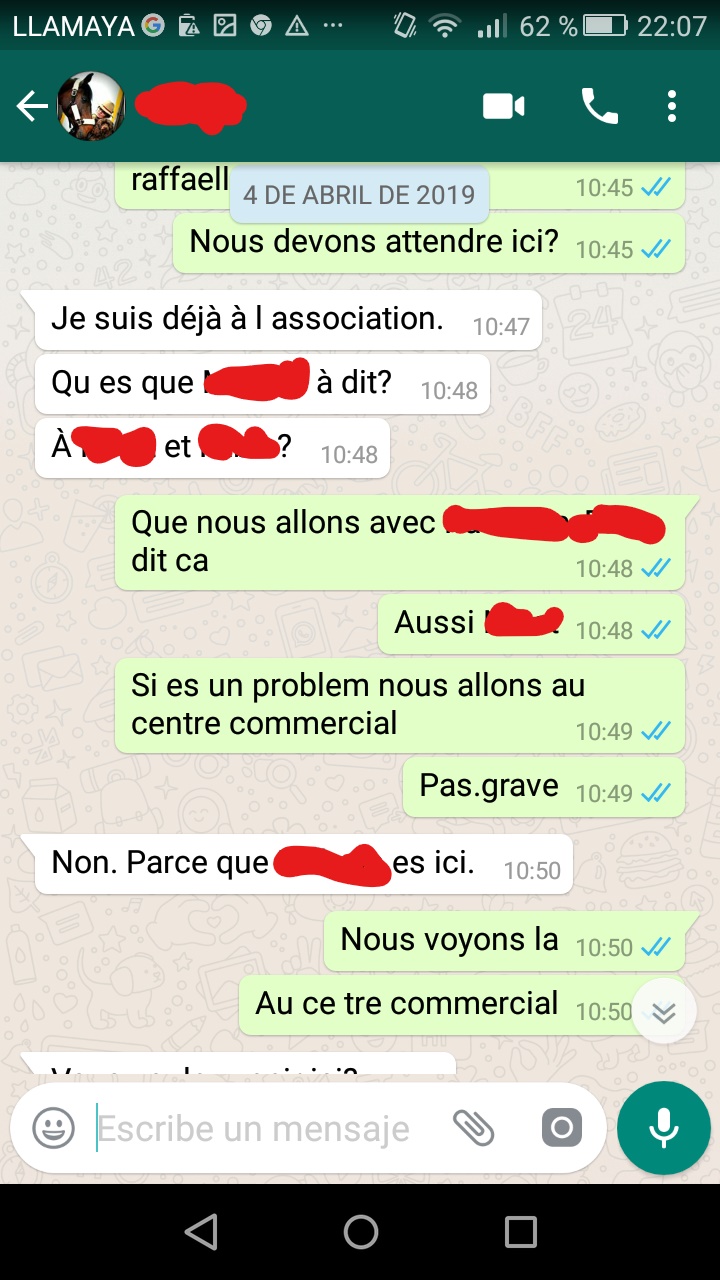This screenshot has height=1280, width=720.
Task: Open recent apps with square button
Action: coord(520,1231)
